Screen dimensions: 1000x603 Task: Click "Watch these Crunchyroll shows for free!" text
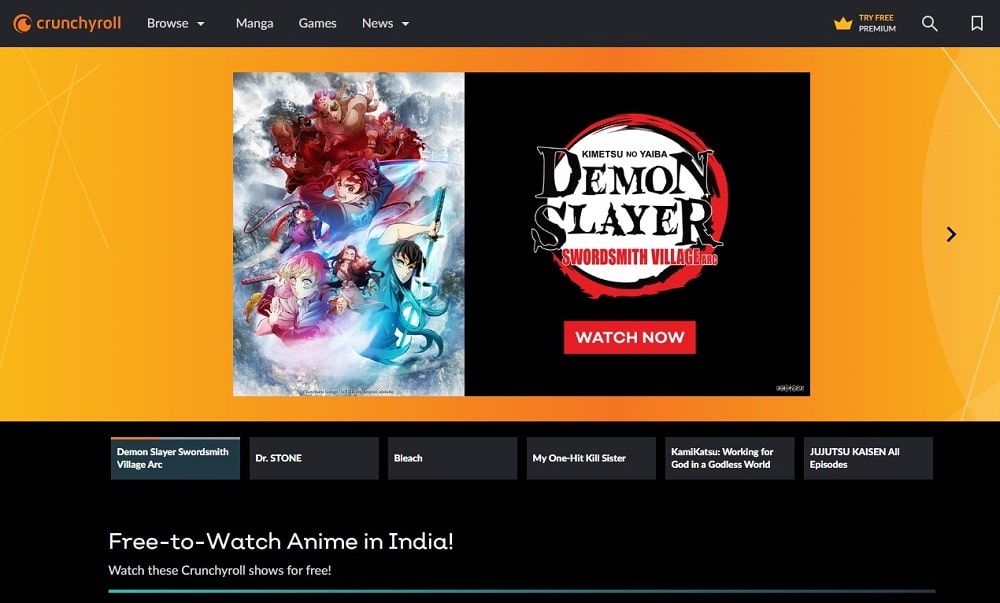tap(220, 570)
